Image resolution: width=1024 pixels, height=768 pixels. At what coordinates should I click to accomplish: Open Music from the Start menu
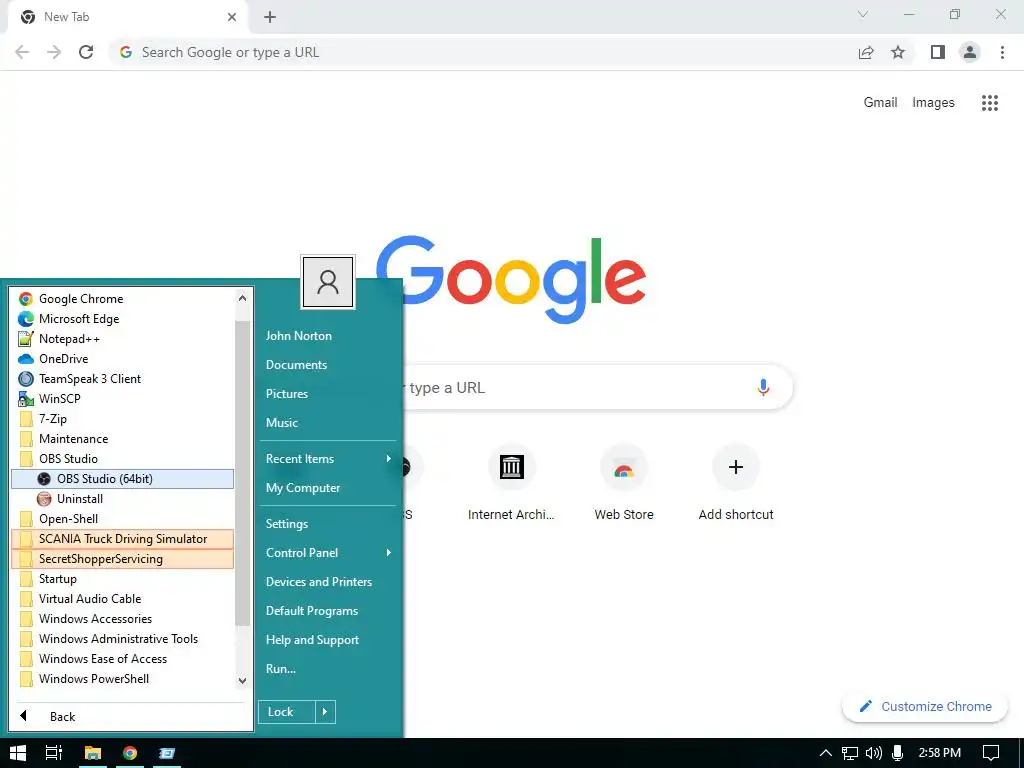(x=328, y=423)
